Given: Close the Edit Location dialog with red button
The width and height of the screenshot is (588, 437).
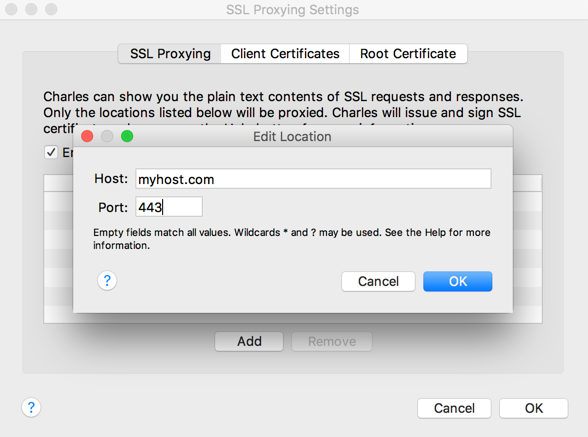Looking at the screenshot, I should (x=87, y=136).
